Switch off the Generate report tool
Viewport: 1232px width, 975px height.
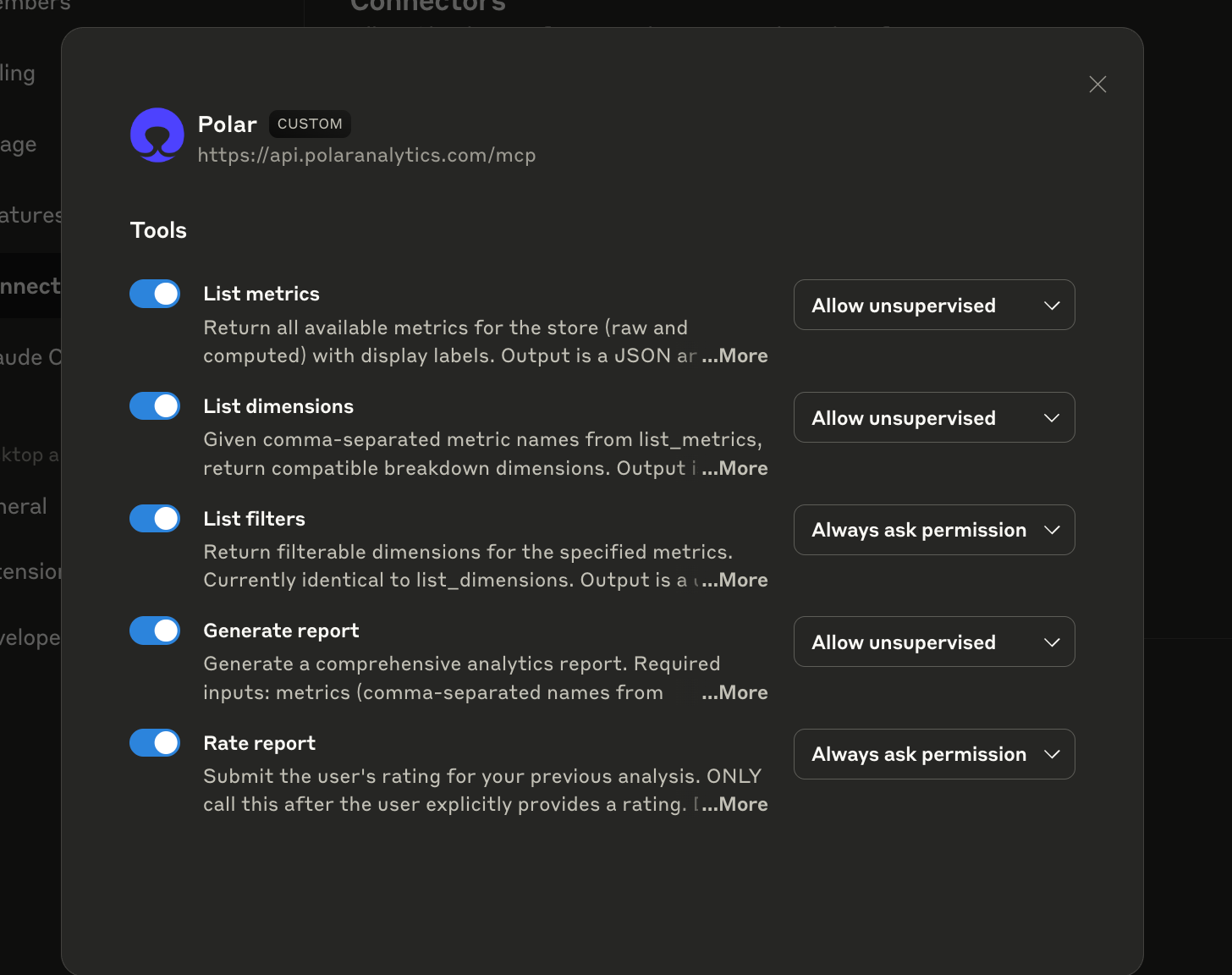[155, 631]
